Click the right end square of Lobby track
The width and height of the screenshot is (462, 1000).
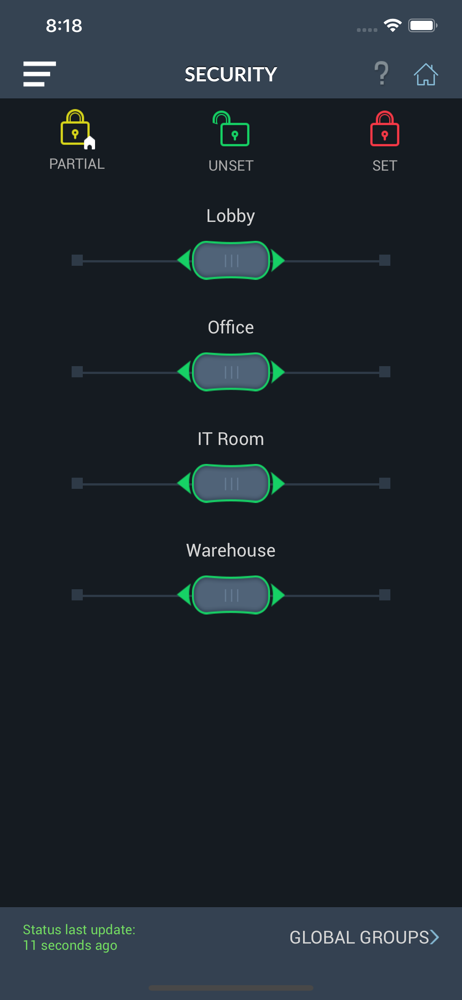pos(385,260)
